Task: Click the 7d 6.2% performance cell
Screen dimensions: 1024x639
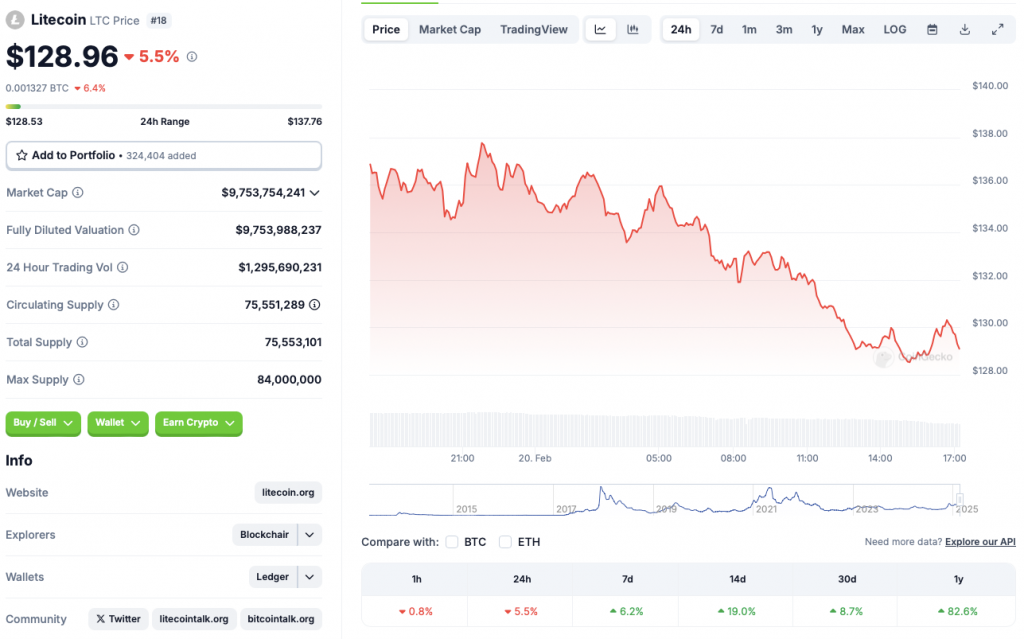Action: pyautogui.click(x=627, y=612)
